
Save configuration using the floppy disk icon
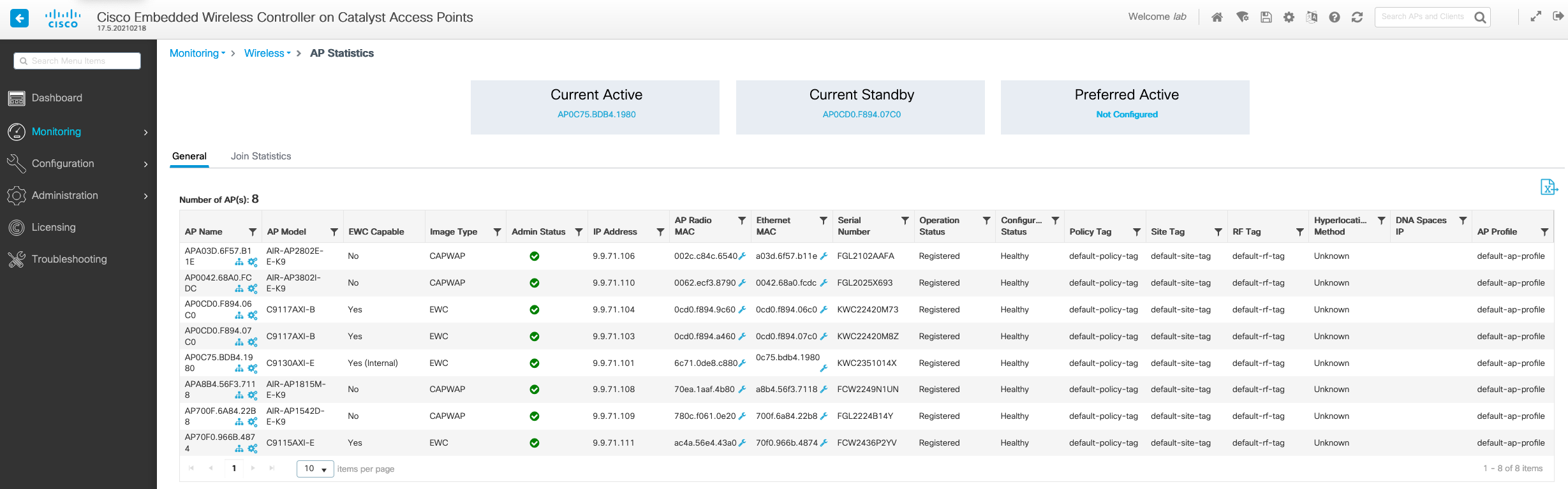tap(1266, 17)
